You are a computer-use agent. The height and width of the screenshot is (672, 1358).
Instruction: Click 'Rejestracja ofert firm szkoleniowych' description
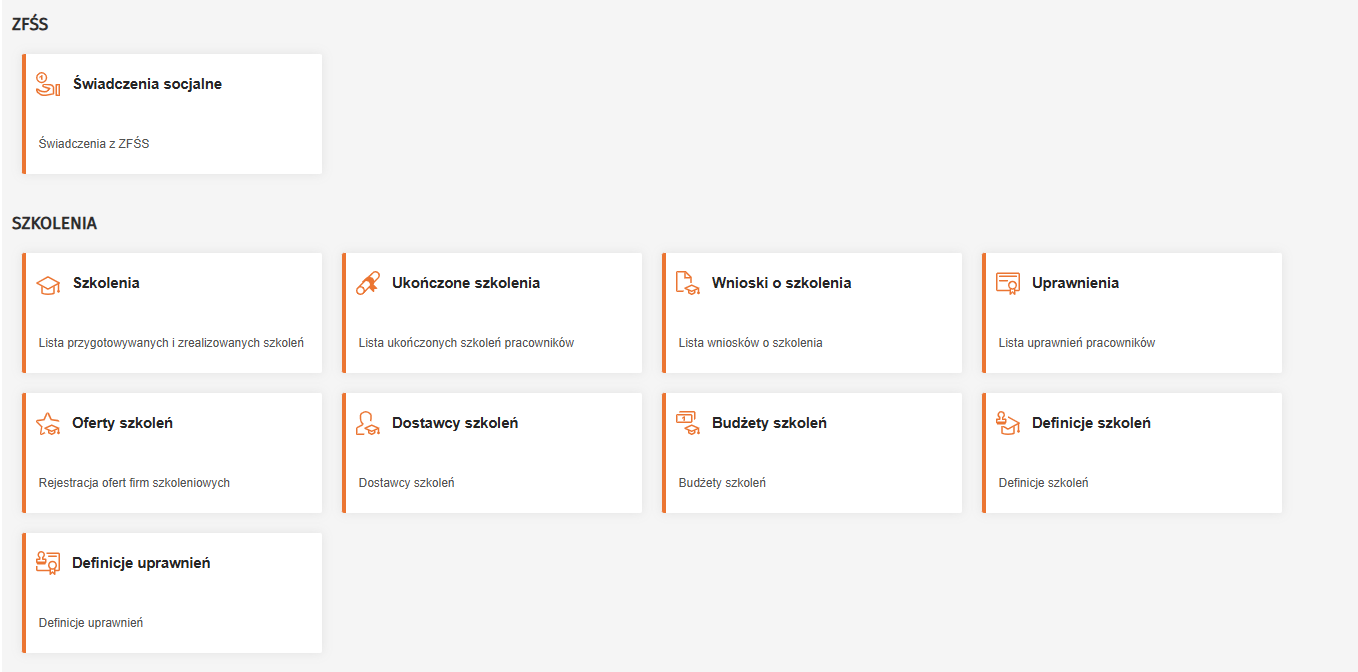pos(134,483)
